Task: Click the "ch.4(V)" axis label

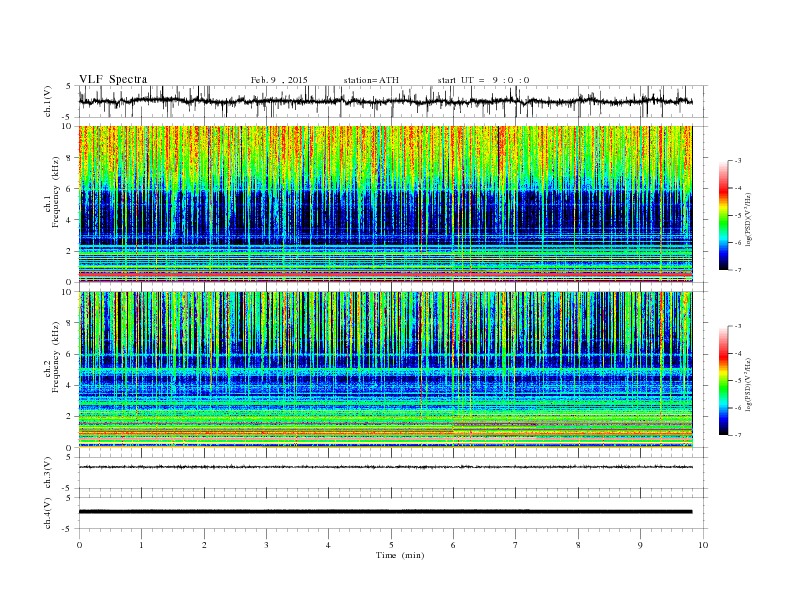Action: tap(48, 513)
